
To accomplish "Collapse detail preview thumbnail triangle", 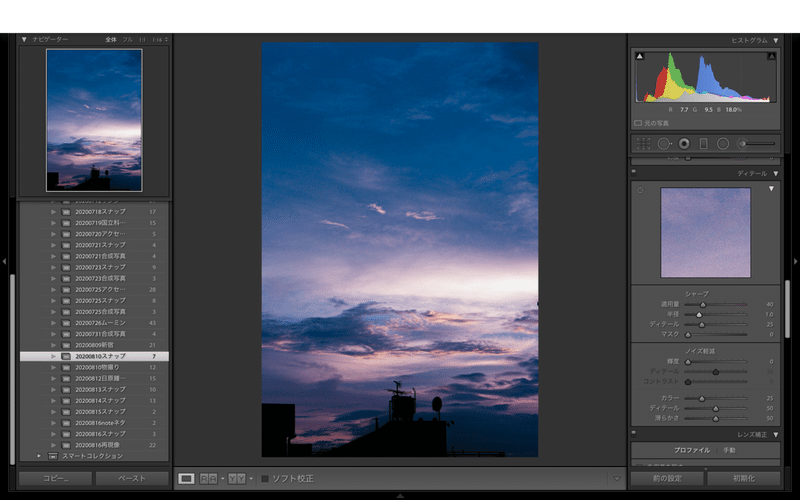I will pos(771,189).
